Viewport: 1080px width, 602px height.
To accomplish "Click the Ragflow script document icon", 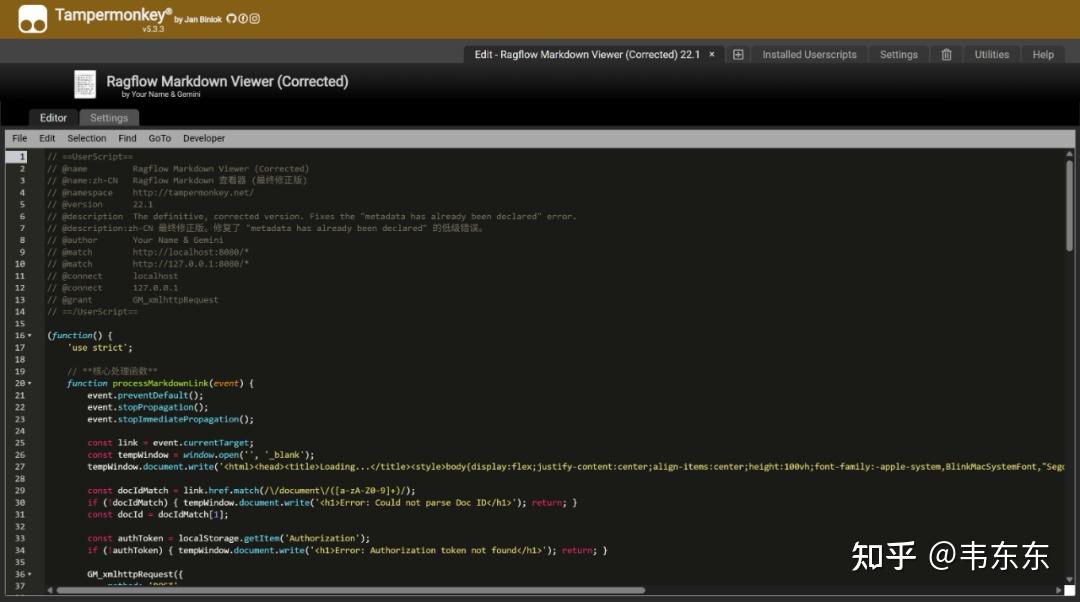I will [x=85, y=85].
